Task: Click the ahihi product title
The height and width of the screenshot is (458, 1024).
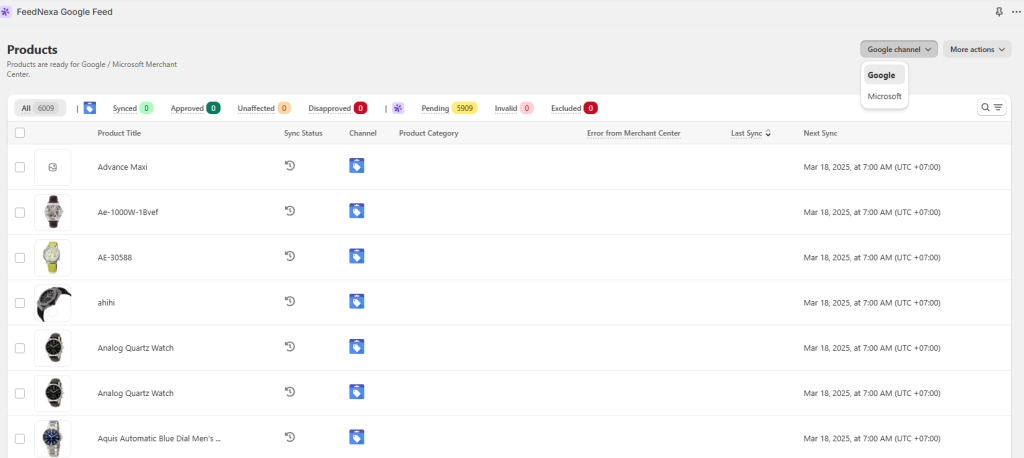Action: click(106, 303)
